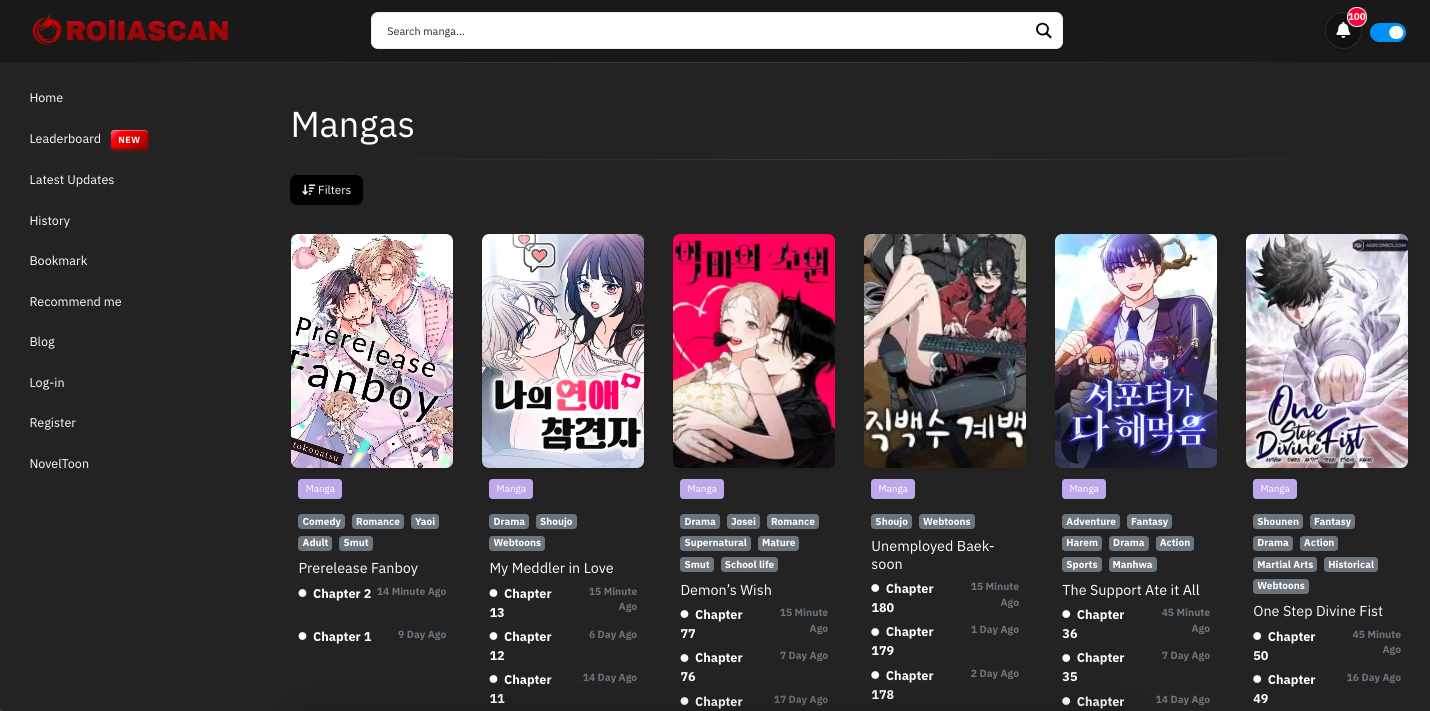
Task: Click the Log-in link
Action: click(47, 383)
